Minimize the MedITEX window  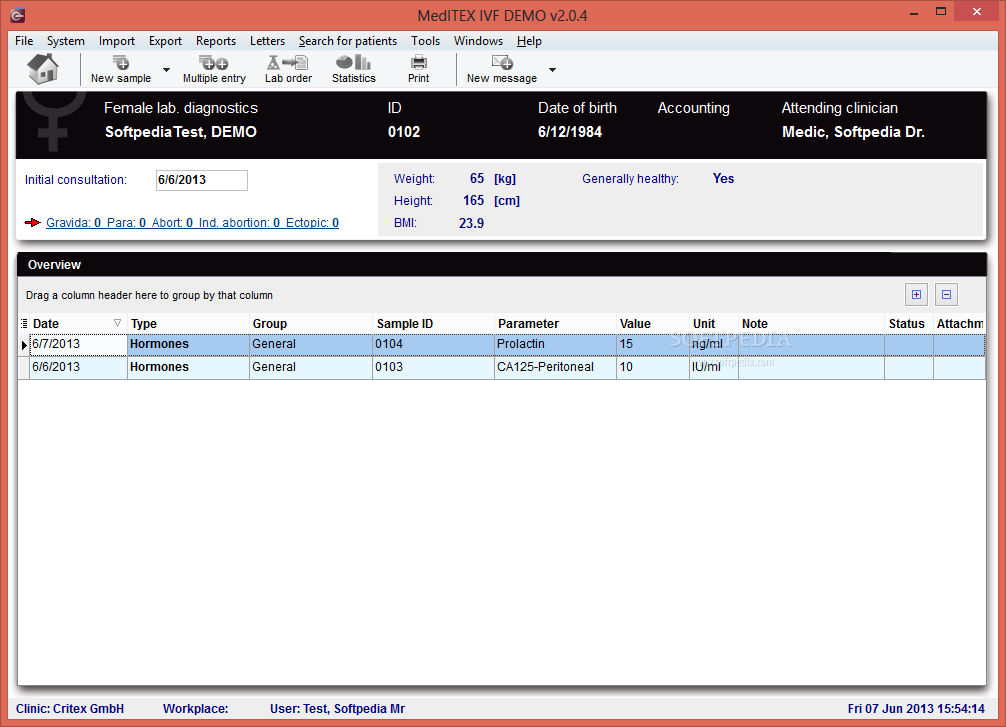click(914, 12)
